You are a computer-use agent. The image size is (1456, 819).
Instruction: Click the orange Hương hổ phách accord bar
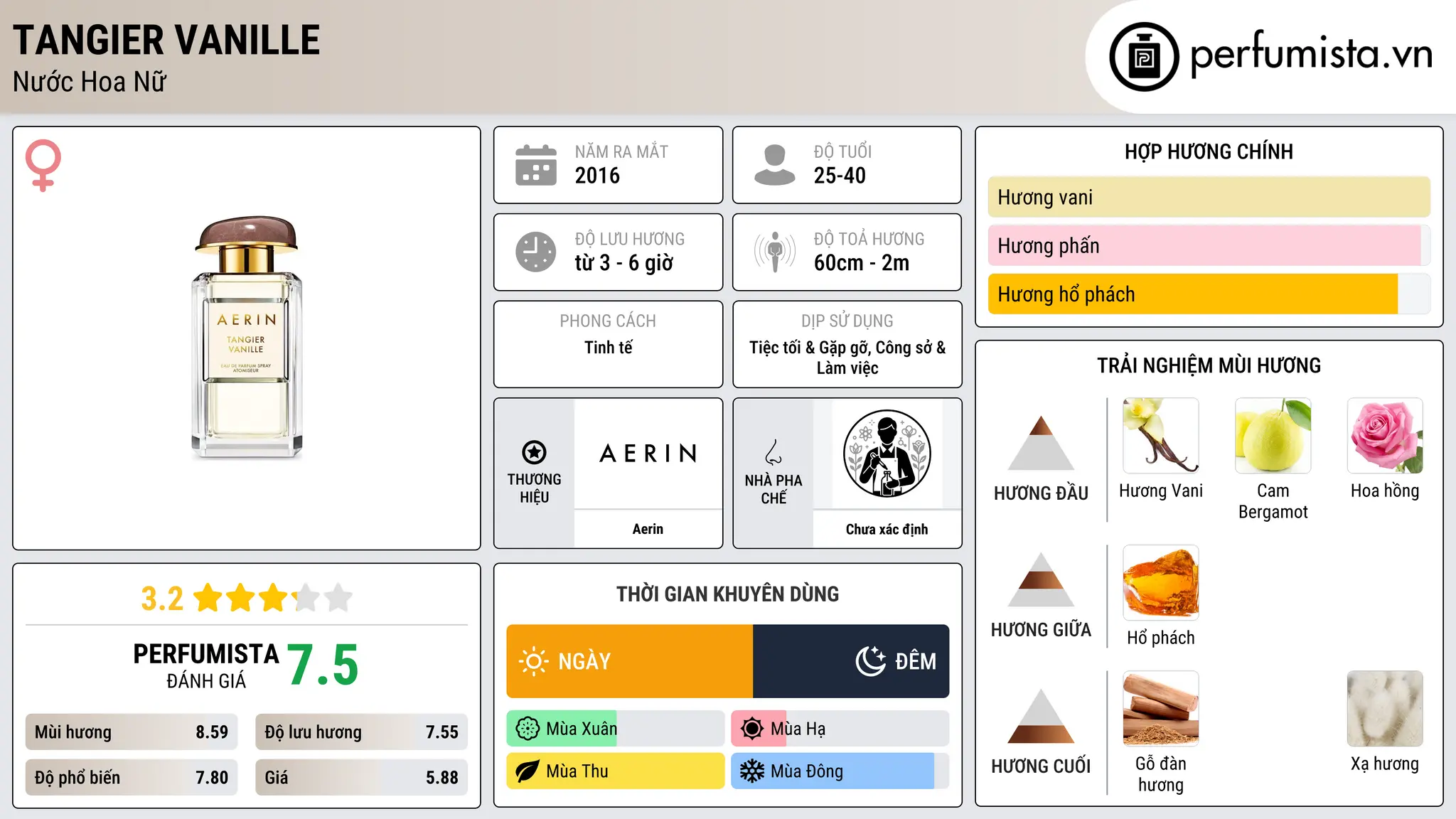click(x=1193, y=294)
